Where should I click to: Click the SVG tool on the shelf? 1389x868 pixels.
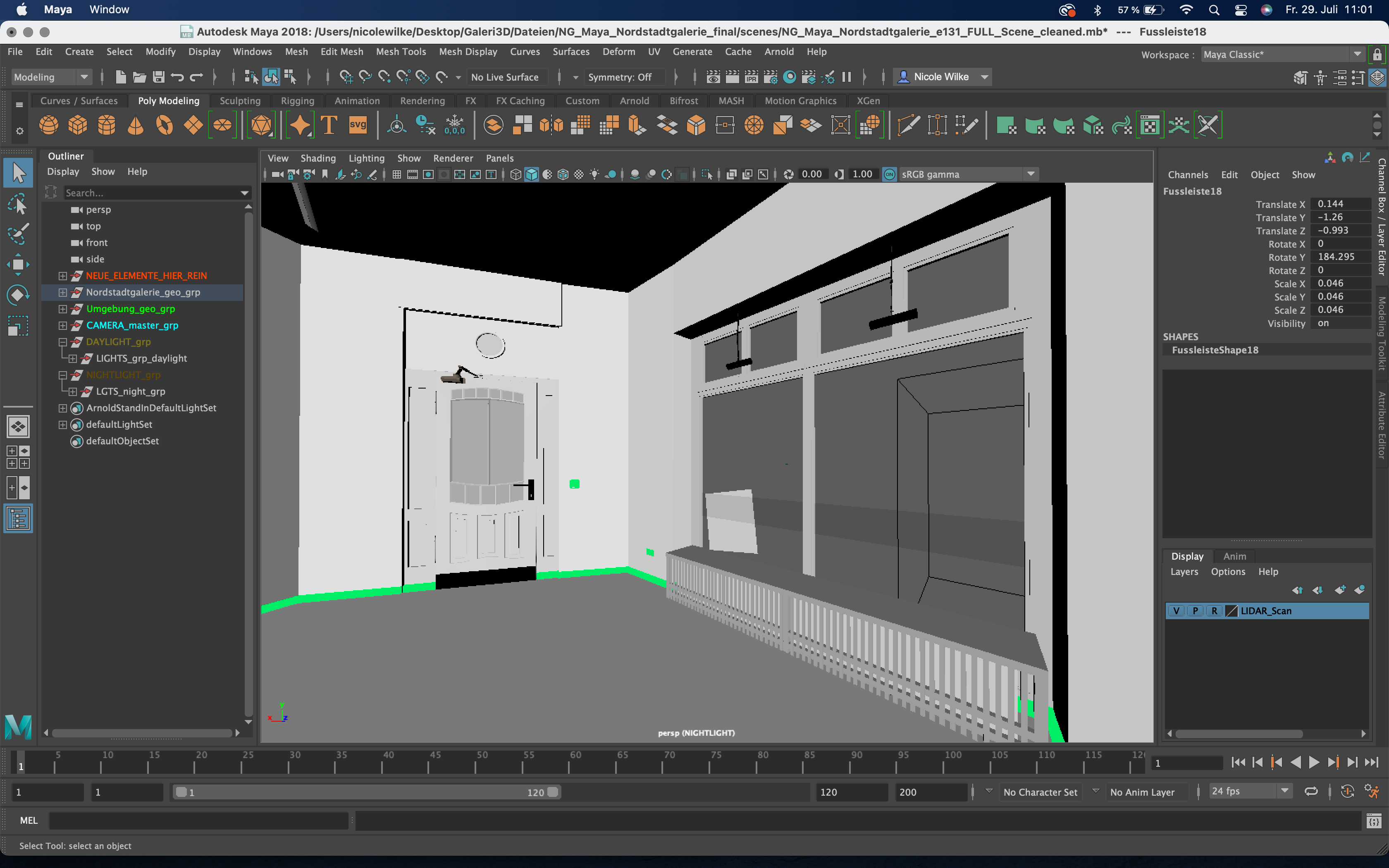(x=358, y=124)
